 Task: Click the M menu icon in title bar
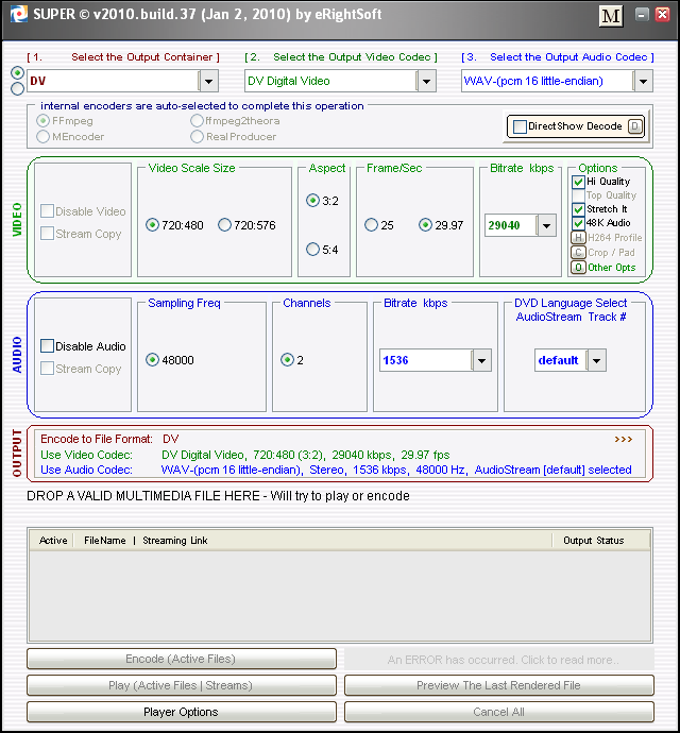tap(611, 16)
